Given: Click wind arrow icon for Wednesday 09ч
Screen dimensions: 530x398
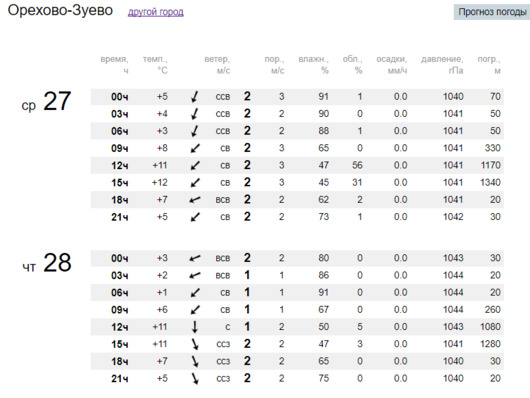Looking at the screenshot, I should point(195,148).
